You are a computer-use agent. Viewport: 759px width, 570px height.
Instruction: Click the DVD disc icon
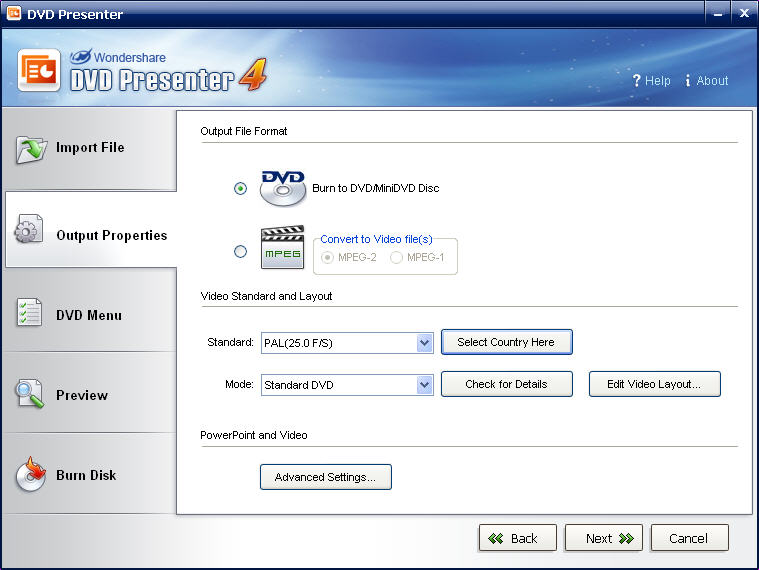(282, 188)
